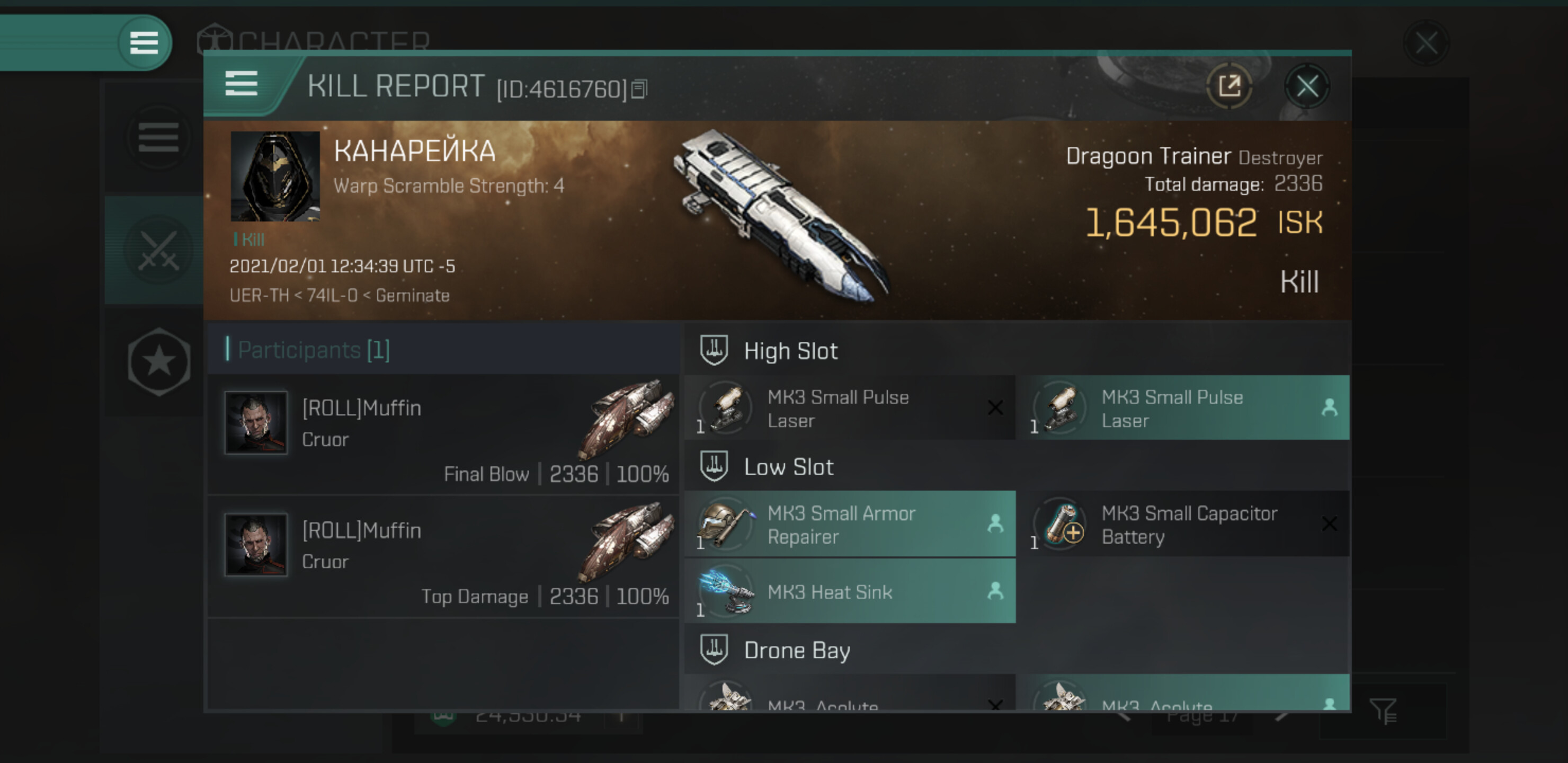
Task: Copy the kill report ID
Action: (639, 90)
